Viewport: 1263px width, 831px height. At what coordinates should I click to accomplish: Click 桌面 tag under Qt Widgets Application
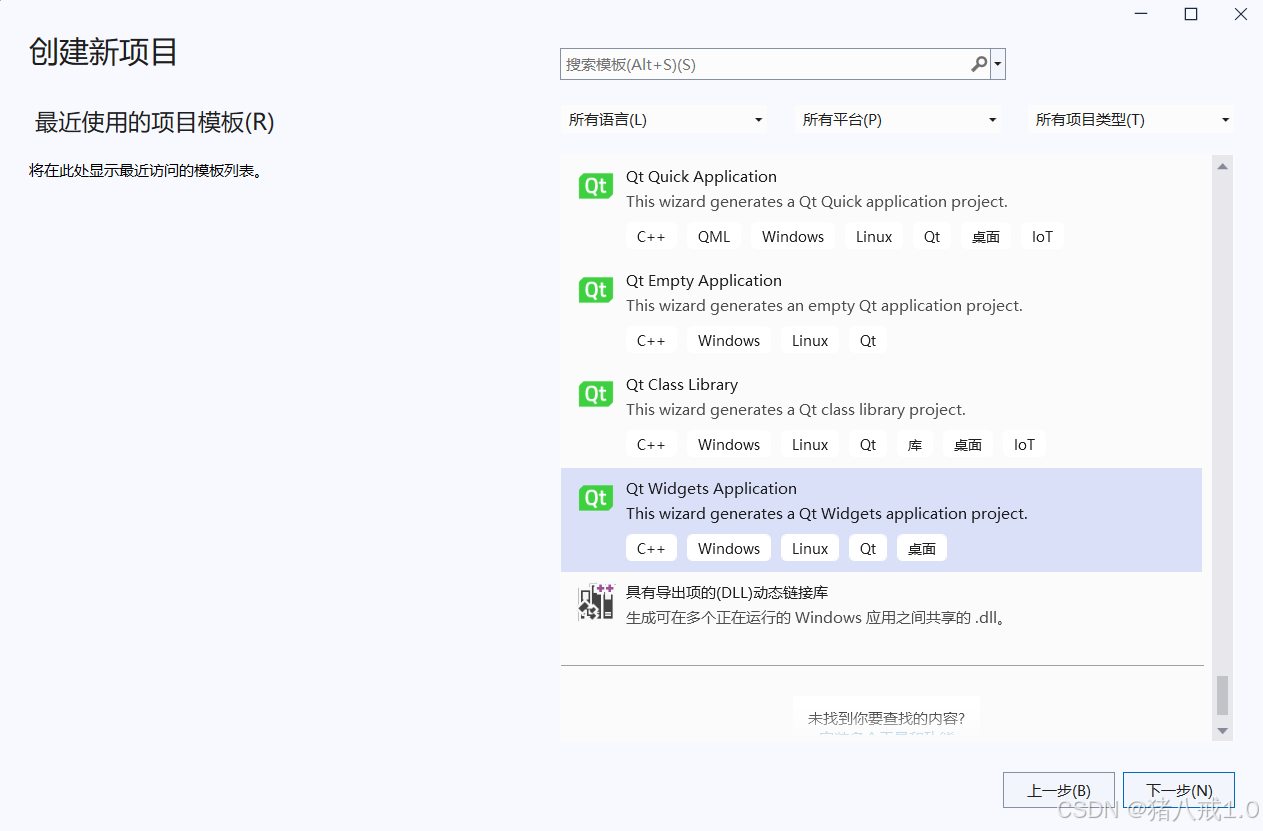click(x=922, y=549)
